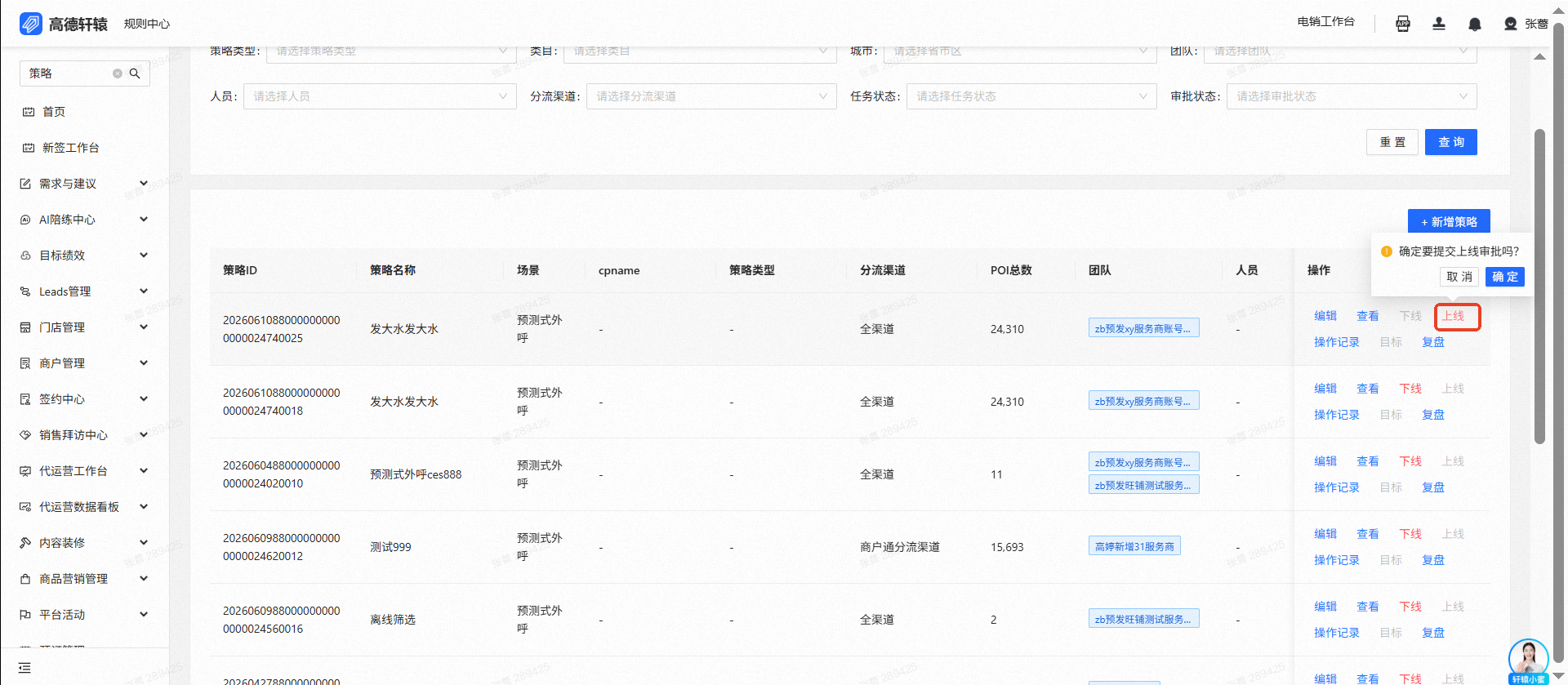Click 复盘 for 离线筛选 row
Image resolution: width=1568 pixels, height=685 pixels.
tap(1433, 633)
